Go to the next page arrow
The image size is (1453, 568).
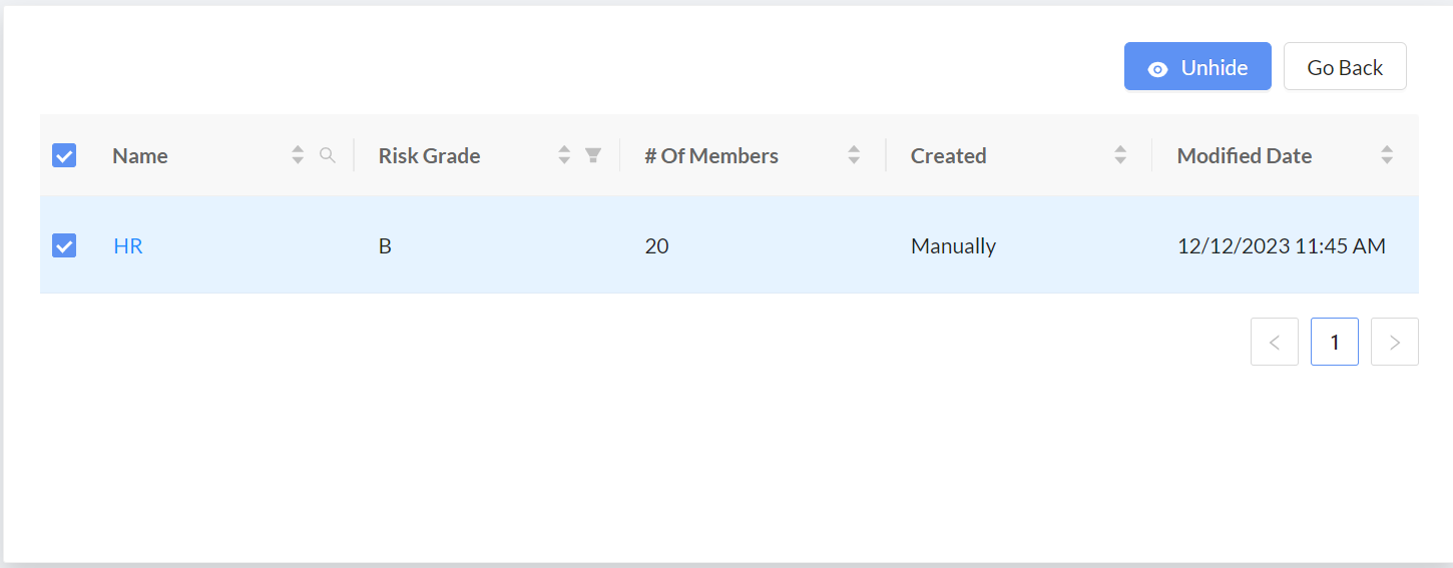pyautogui.click(x=1395, y=342)
